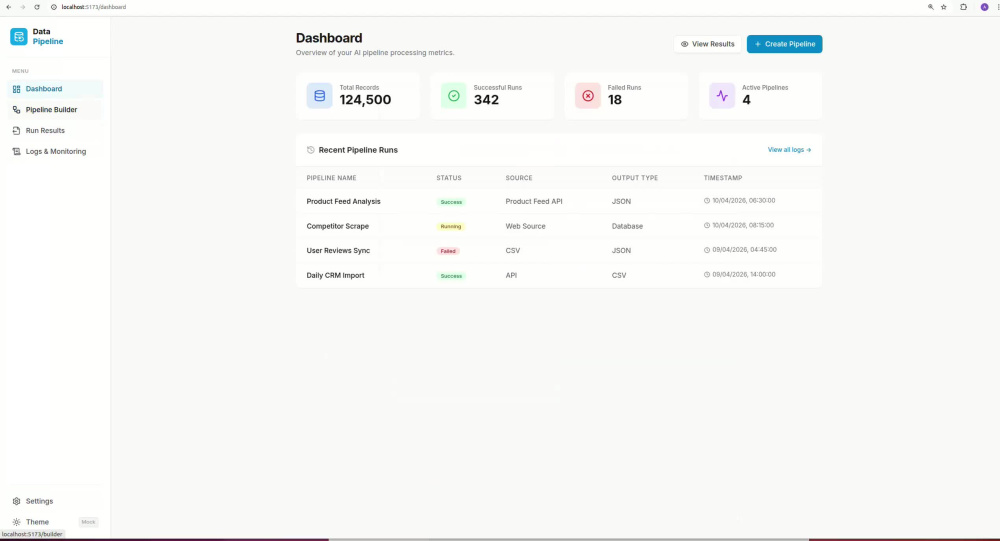Viewport: 1000px width, 541px height.
Task: Click the Running status badge
Action: (450, 226)
